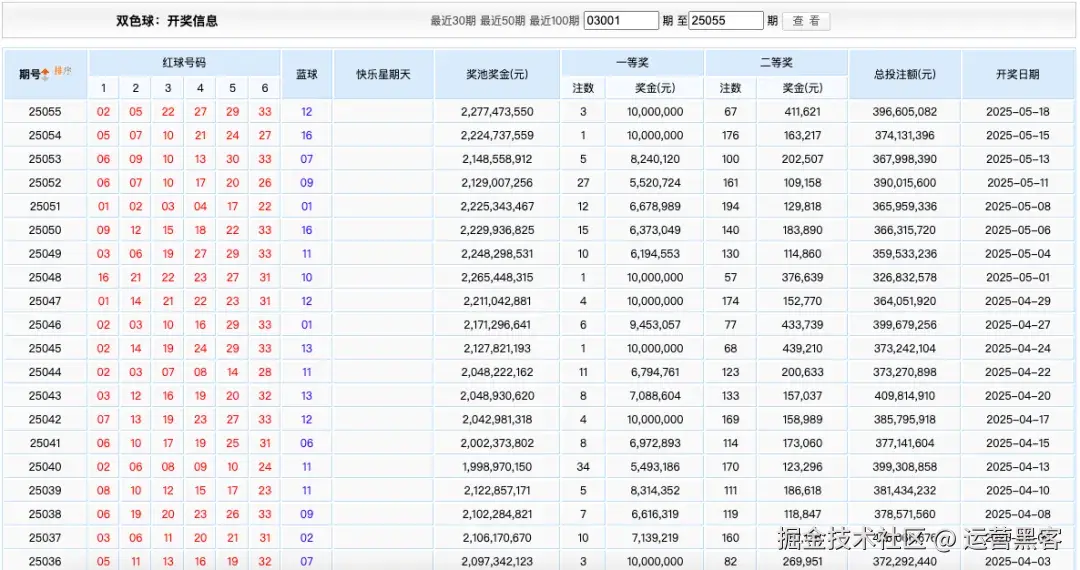Viewport: 1080px width, 570px height.
Task: Click the 快乐星期天 column header
Action: point(383,74)
